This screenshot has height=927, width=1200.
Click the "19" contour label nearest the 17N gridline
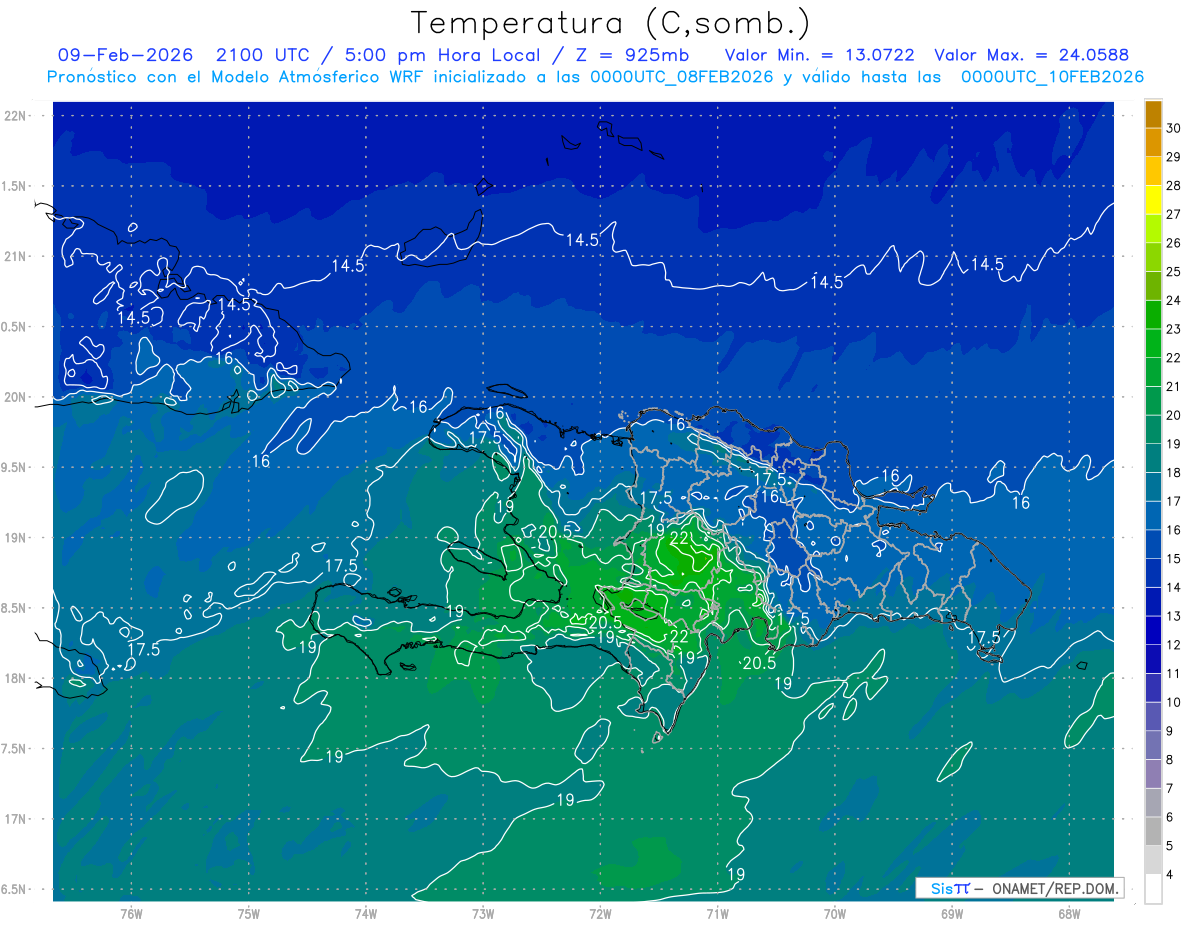(566, 800)
